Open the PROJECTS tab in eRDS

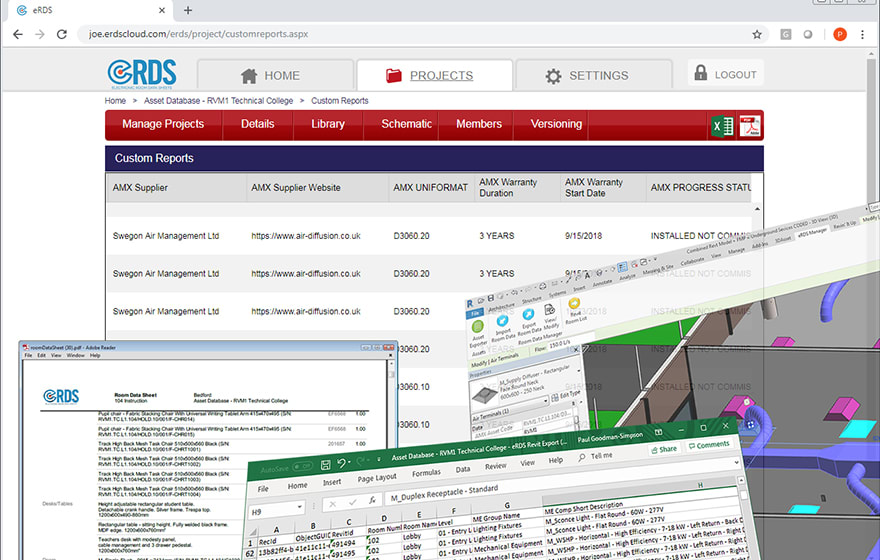tap(434, 75)
